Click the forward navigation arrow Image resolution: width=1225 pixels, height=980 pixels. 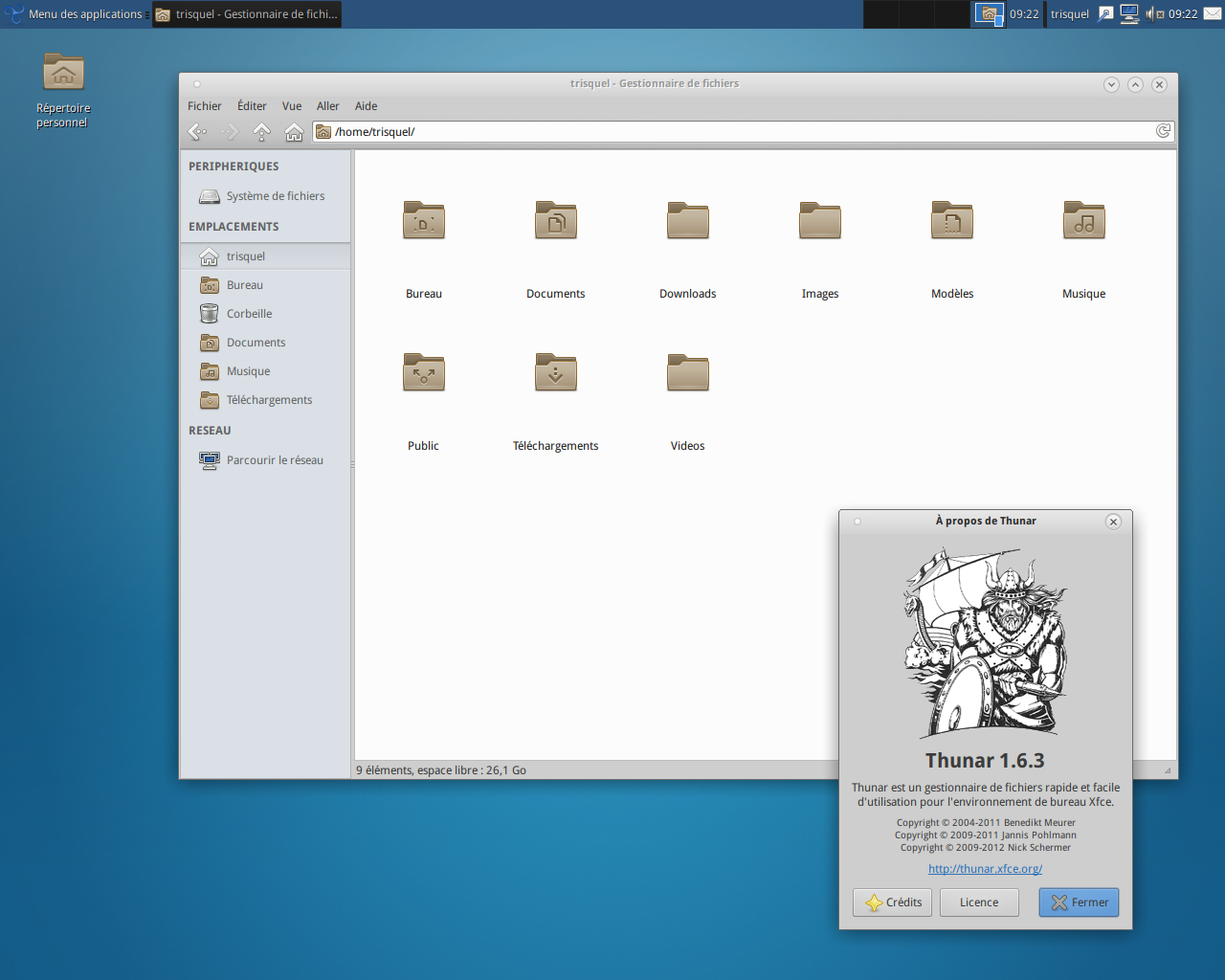[230, 132]
